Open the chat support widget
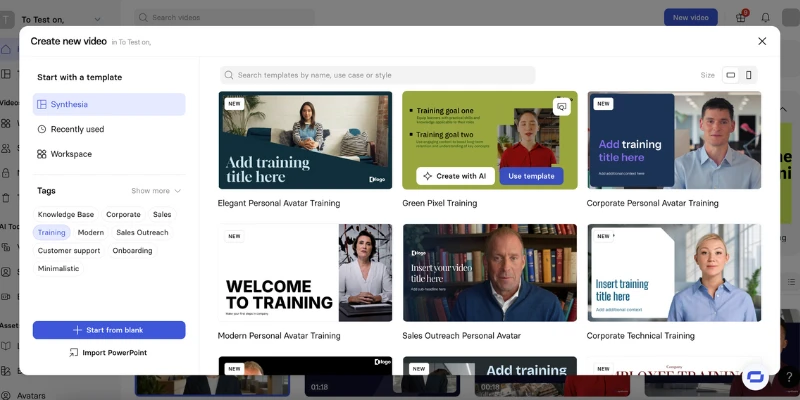The image size is (800, 400). tap(755, 377)
